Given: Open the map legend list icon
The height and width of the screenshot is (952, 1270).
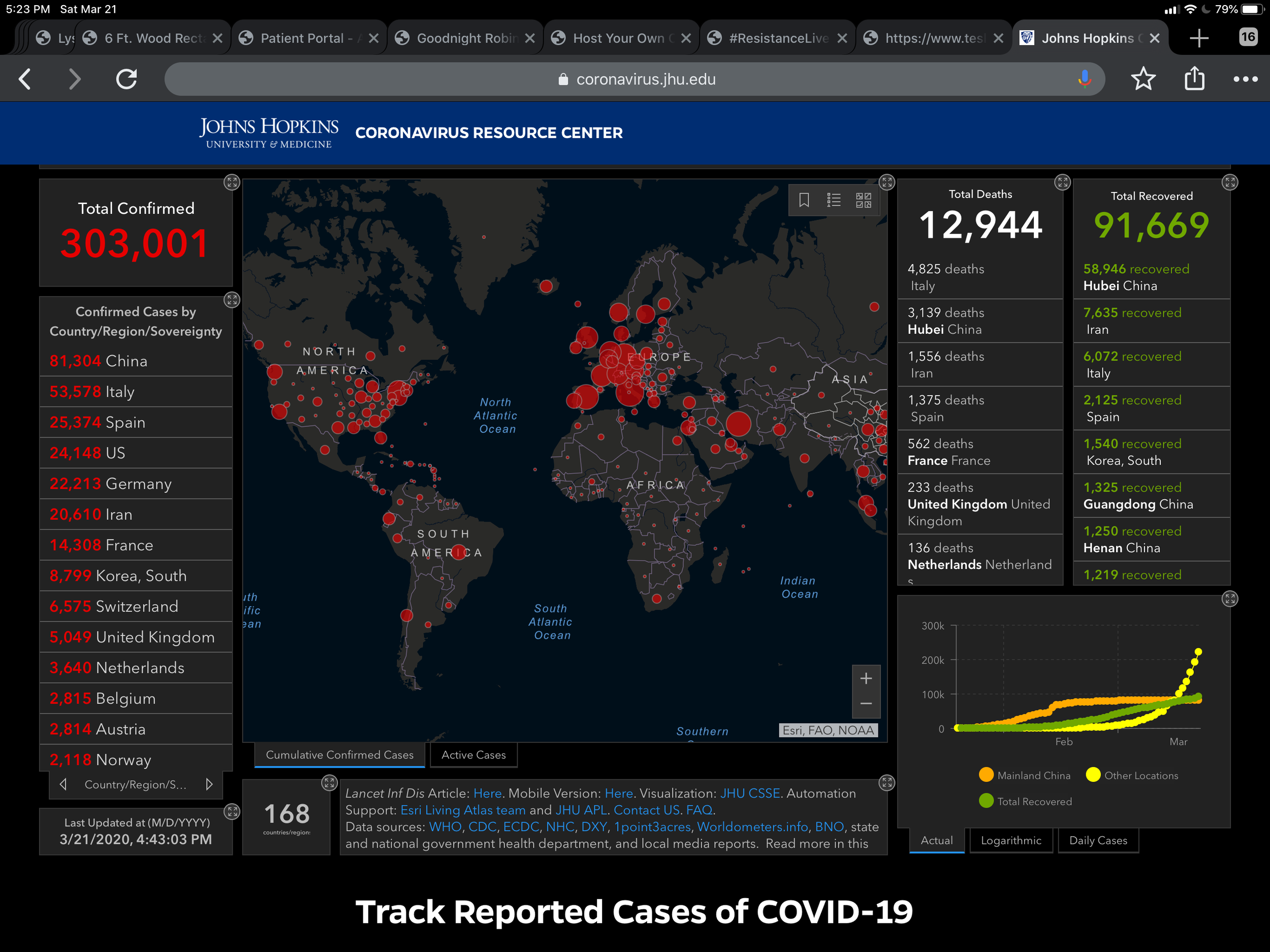Looking at the screenshot, I should (x=834, y=200).
